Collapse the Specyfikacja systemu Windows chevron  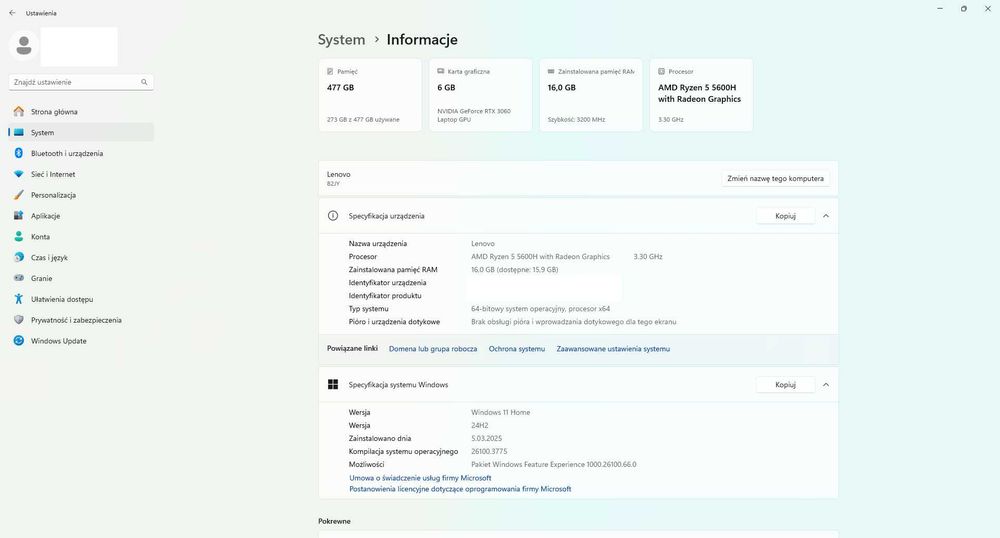826,385
